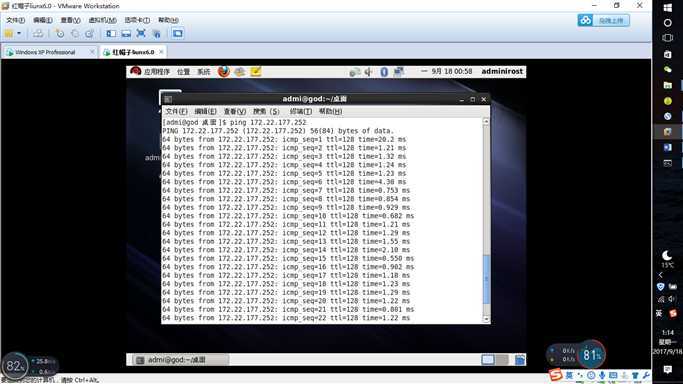Toggle the VMware library sidebar view icon
Viewport: 683px width, 384px height.
click(111, 34)
